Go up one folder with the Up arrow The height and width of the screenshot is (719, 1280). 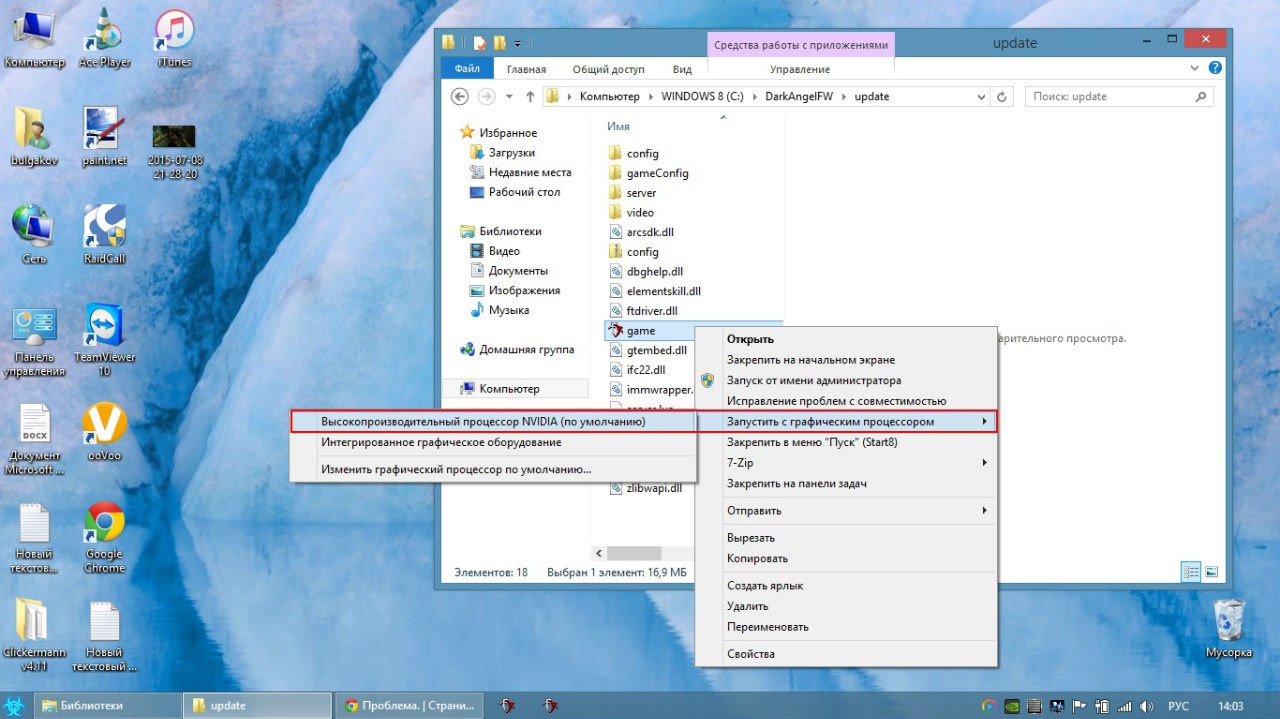point(529,97)
